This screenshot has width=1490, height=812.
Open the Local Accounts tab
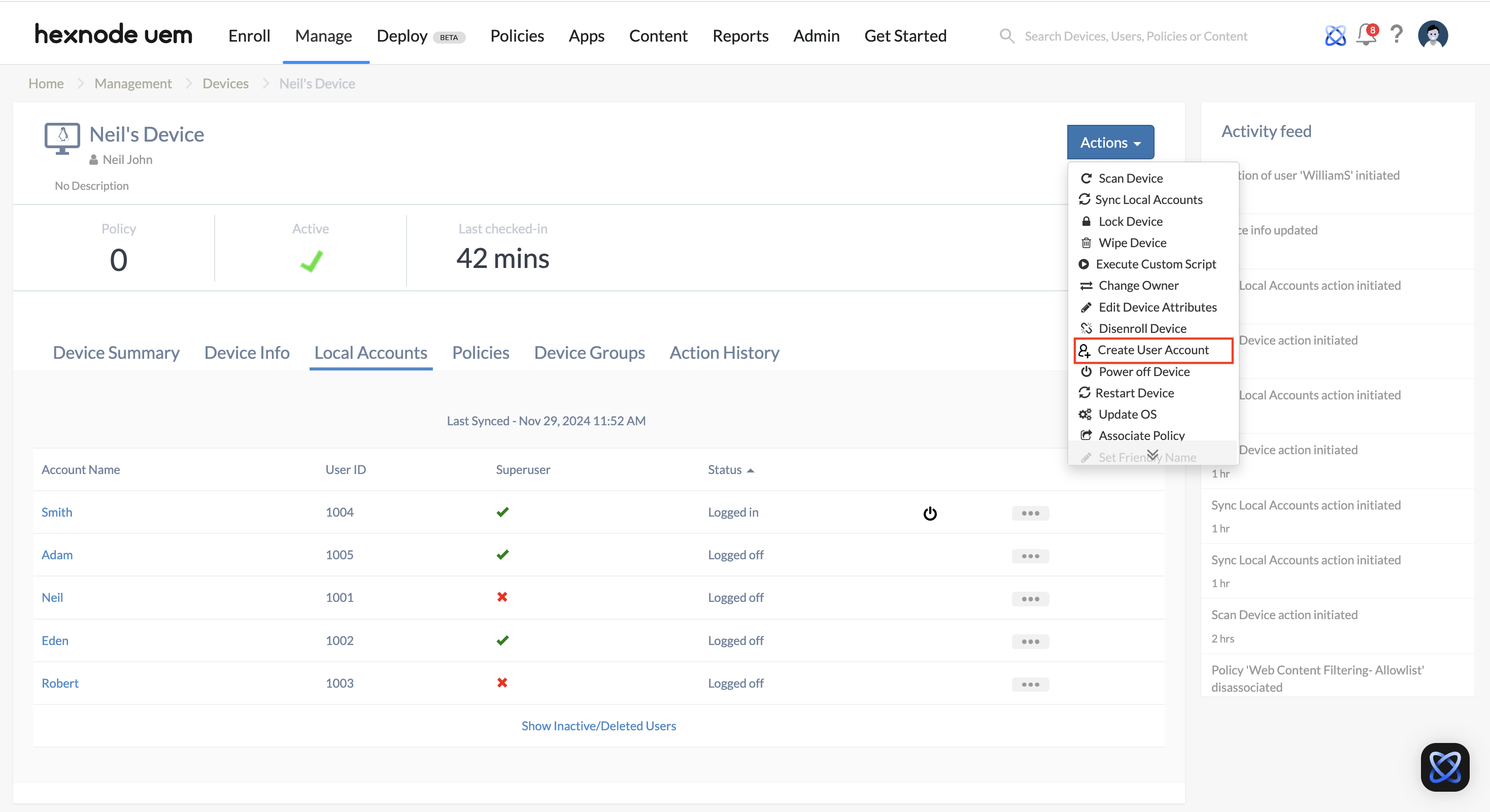click(371, 352)
